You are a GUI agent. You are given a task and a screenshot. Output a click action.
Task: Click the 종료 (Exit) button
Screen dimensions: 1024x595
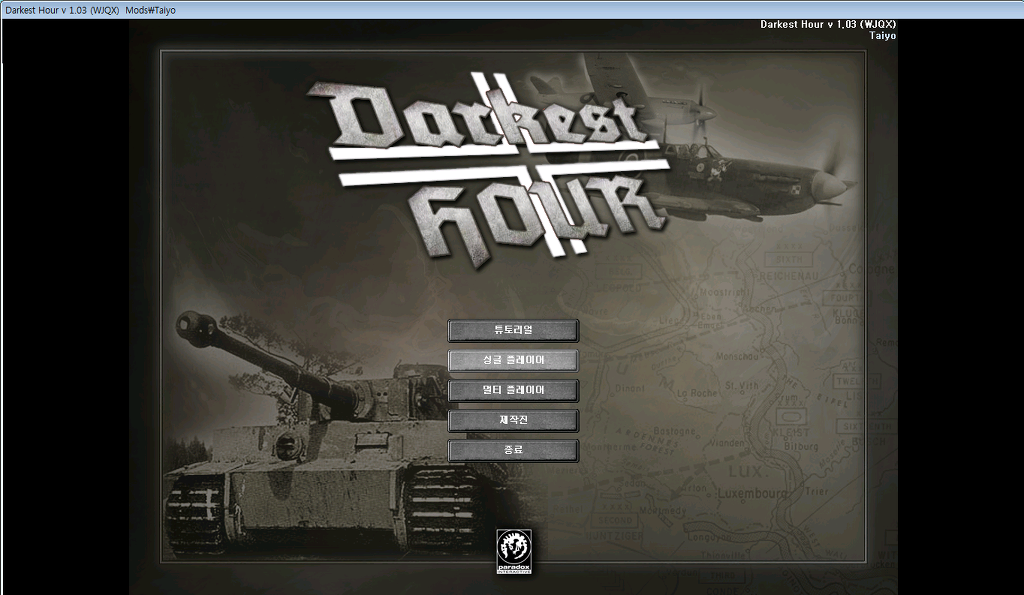513,451
